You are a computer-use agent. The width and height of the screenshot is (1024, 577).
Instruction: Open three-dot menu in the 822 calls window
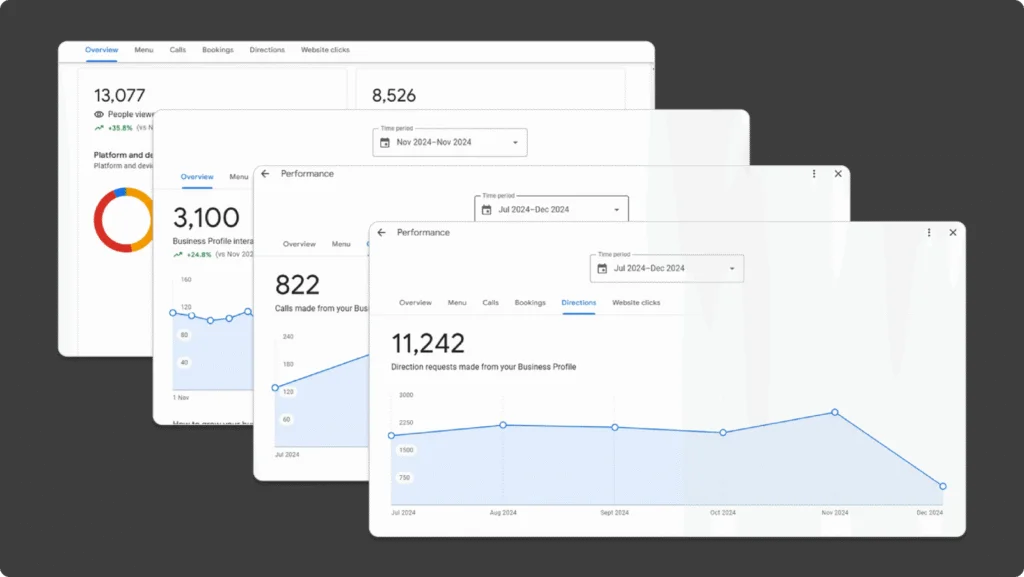tap(814, 174)
